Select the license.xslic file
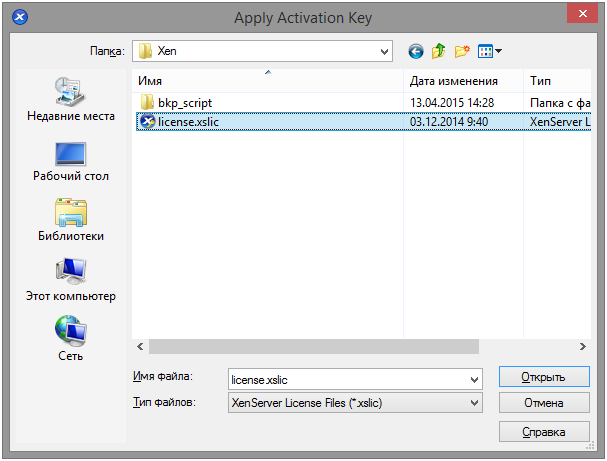This screenshot has width=607, height=461. [x=187, y=121]
